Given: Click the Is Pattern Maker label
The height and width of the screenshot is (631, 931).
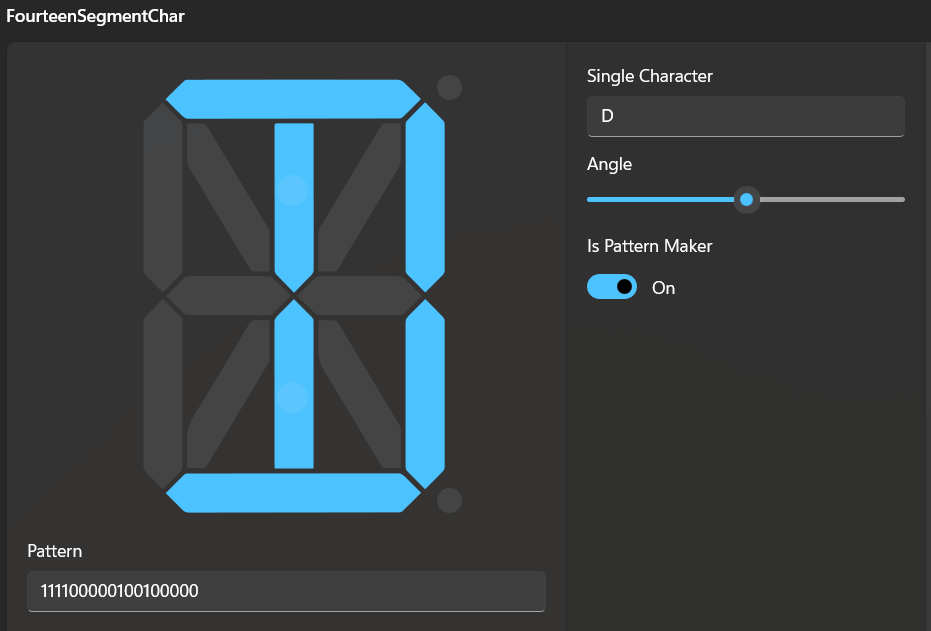Looking at the screenshot, I should (x=650, y=246).
